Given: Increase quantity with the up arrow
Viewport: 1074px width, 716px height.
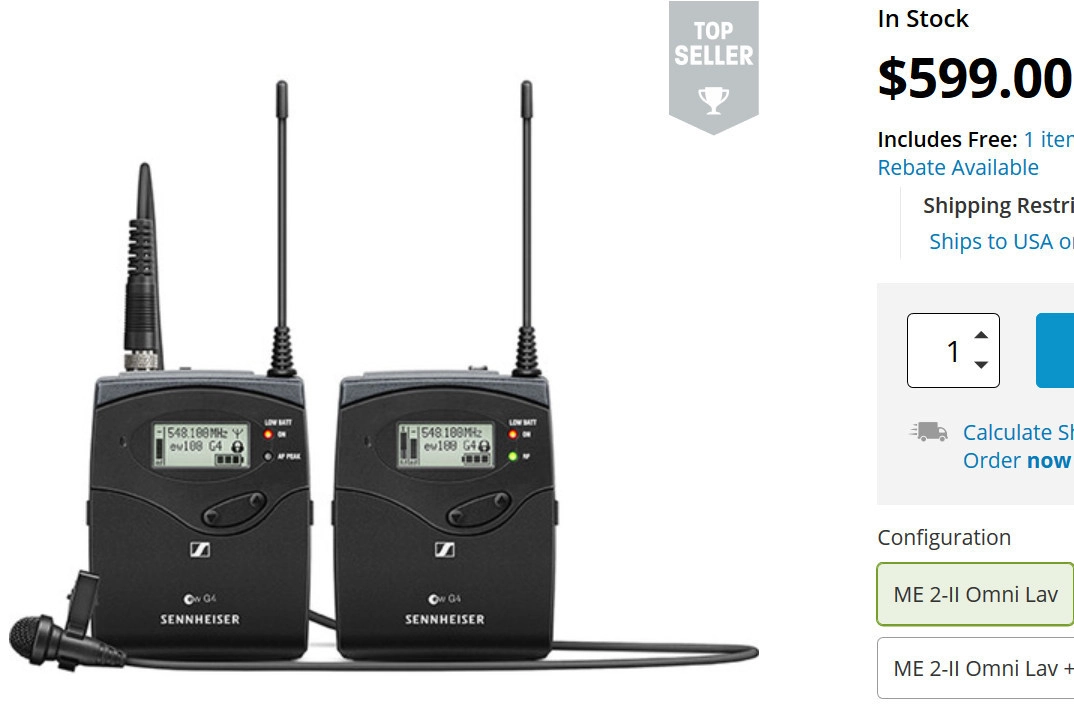Looking at the screenshot, I should 981,335.
